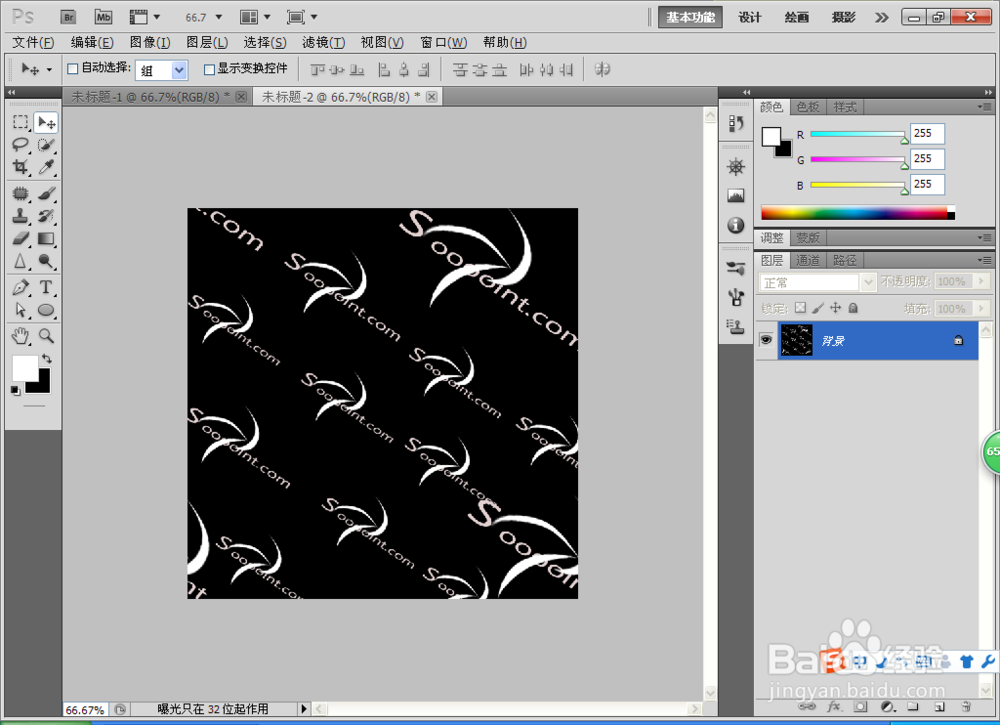Select the Ellipse shape tool
The height and width of the screenshot is (725, 1000).
tap(46, 310)
